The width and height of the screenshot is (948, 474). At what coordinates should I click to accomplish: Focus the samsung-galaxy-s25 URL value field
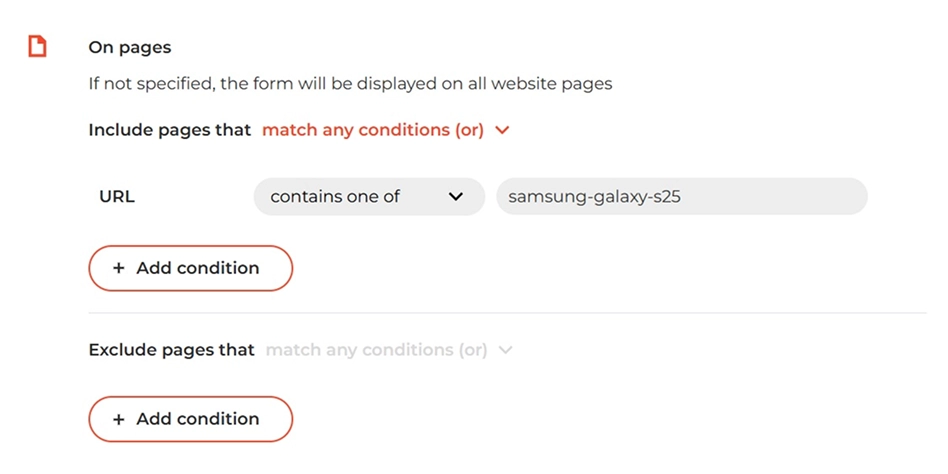point(682,196)
